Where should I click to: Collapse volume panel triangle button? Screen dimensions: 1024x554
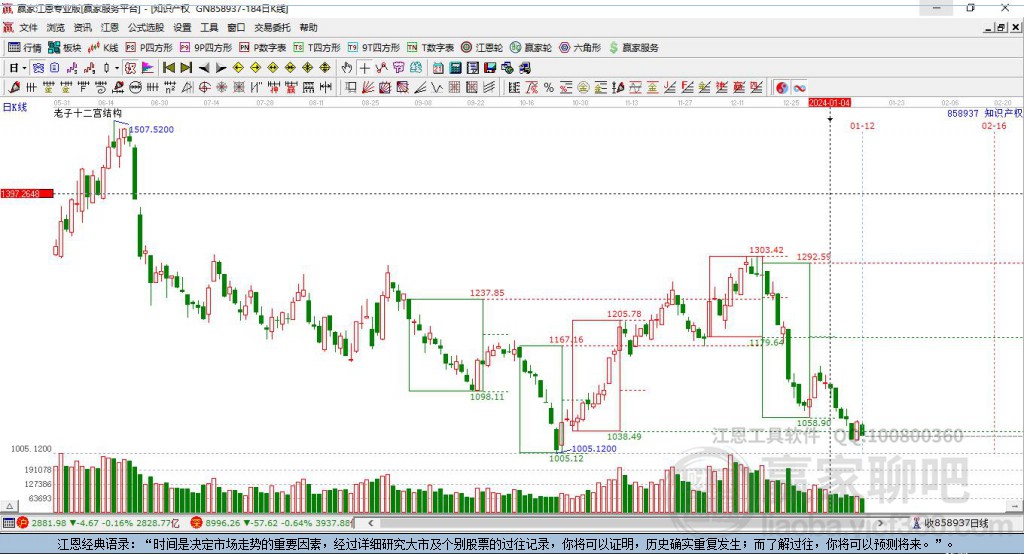click(x=9, y=506)
